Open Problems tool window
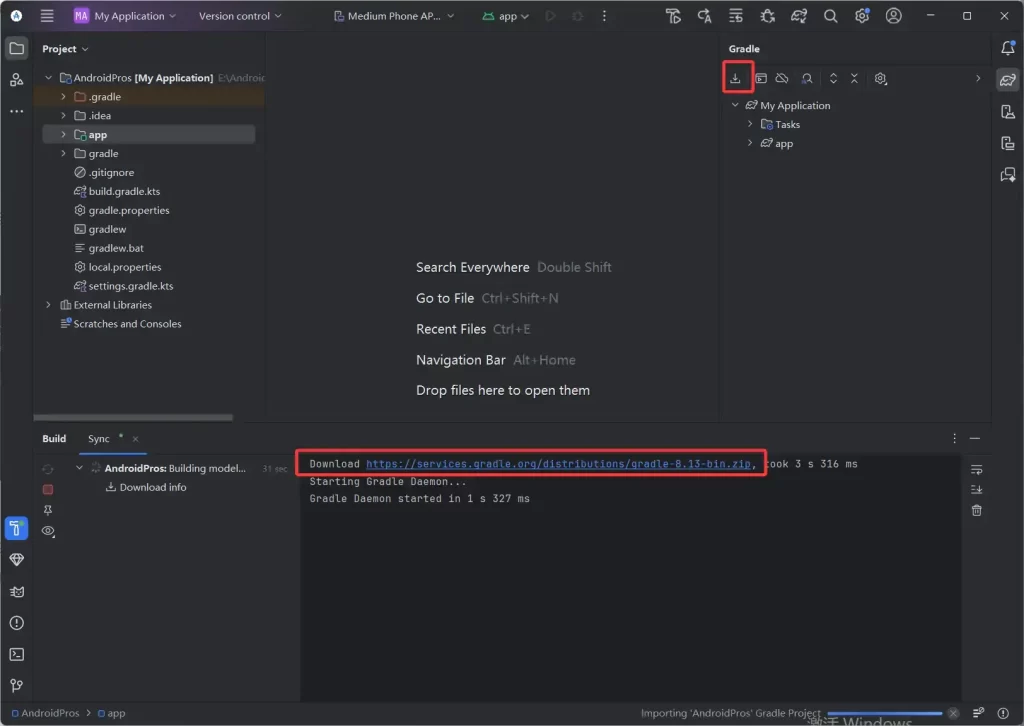Viewport: 1024px width, 726px height. (x=16, y=623)
